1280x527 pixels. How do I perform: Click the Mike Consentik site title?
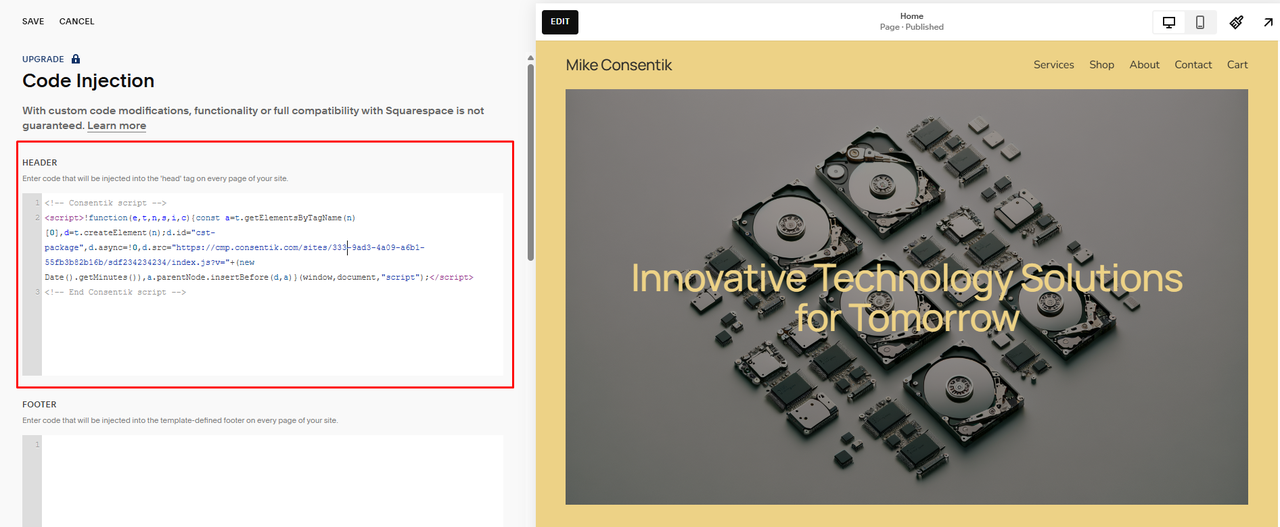coord(618,65)
